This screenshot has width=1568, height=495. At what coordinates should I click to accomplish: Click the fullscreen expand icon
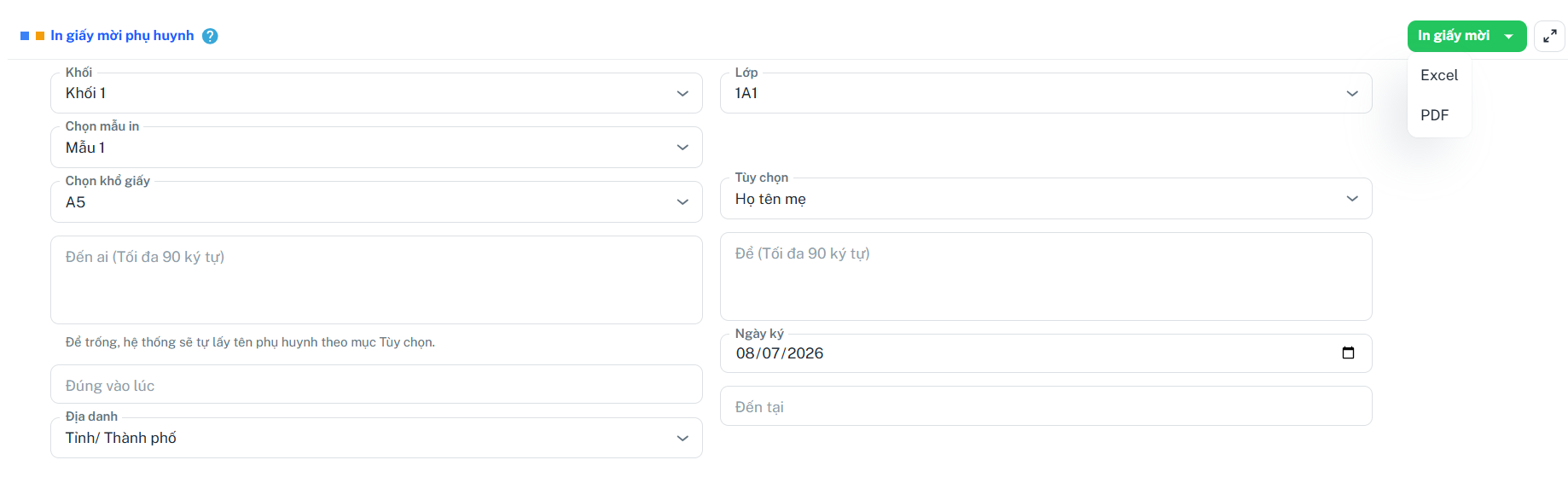pos(1549,36)
